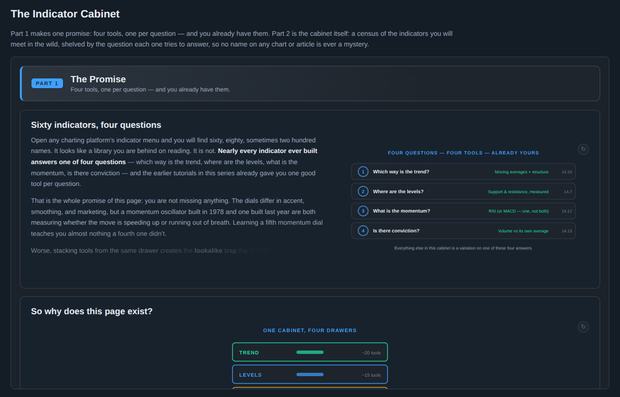Image resolution: width=620 pixels, height=397 pixels.
Task: Click the "~20 tools" count in TREND drawer
Action: 371,353
